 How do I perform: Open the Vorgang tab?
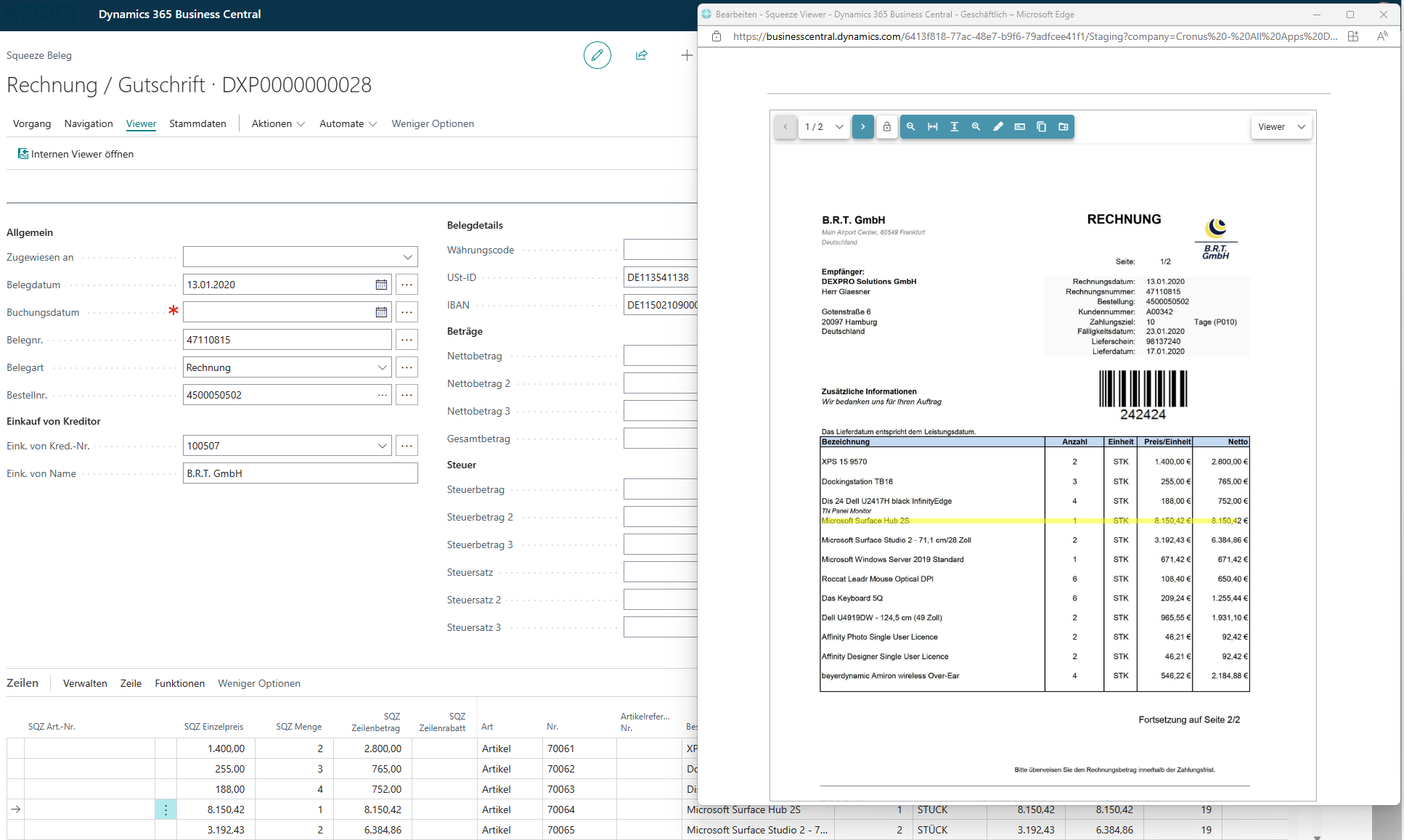tap(32, 123)
